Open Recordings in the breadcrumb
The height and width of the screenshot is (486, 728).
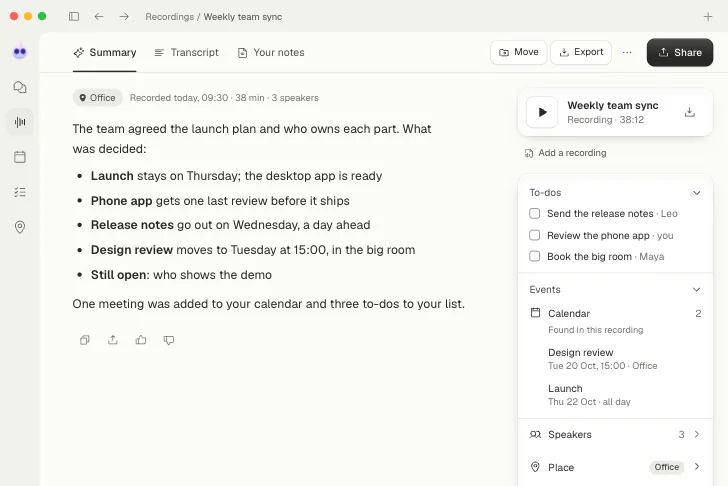click(169, 17)
